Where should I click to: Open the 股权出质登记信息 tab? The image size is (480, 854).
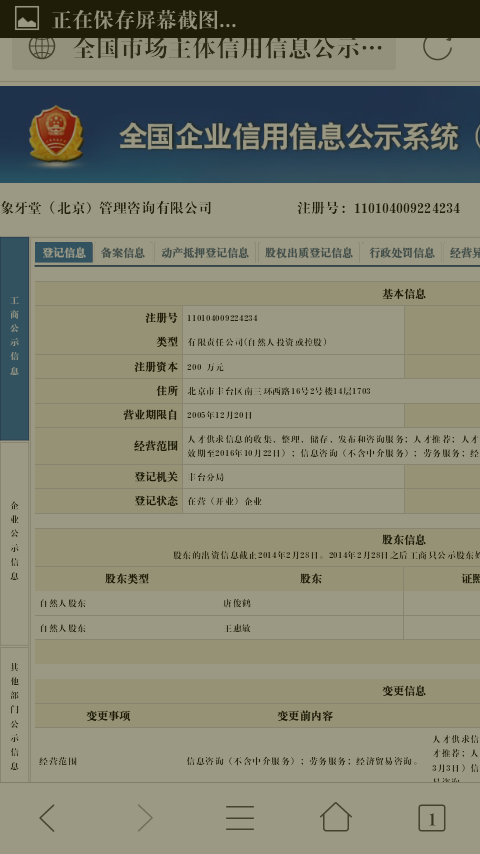308,253
